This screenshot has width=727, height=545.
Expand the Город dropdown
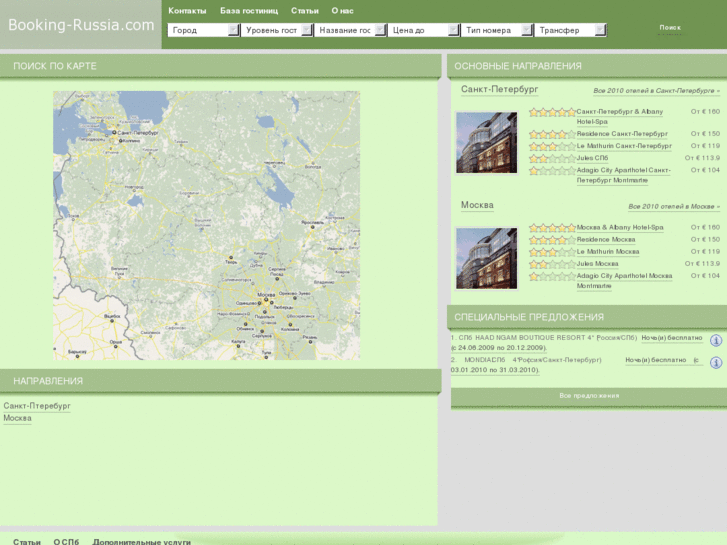pos(204,30)
